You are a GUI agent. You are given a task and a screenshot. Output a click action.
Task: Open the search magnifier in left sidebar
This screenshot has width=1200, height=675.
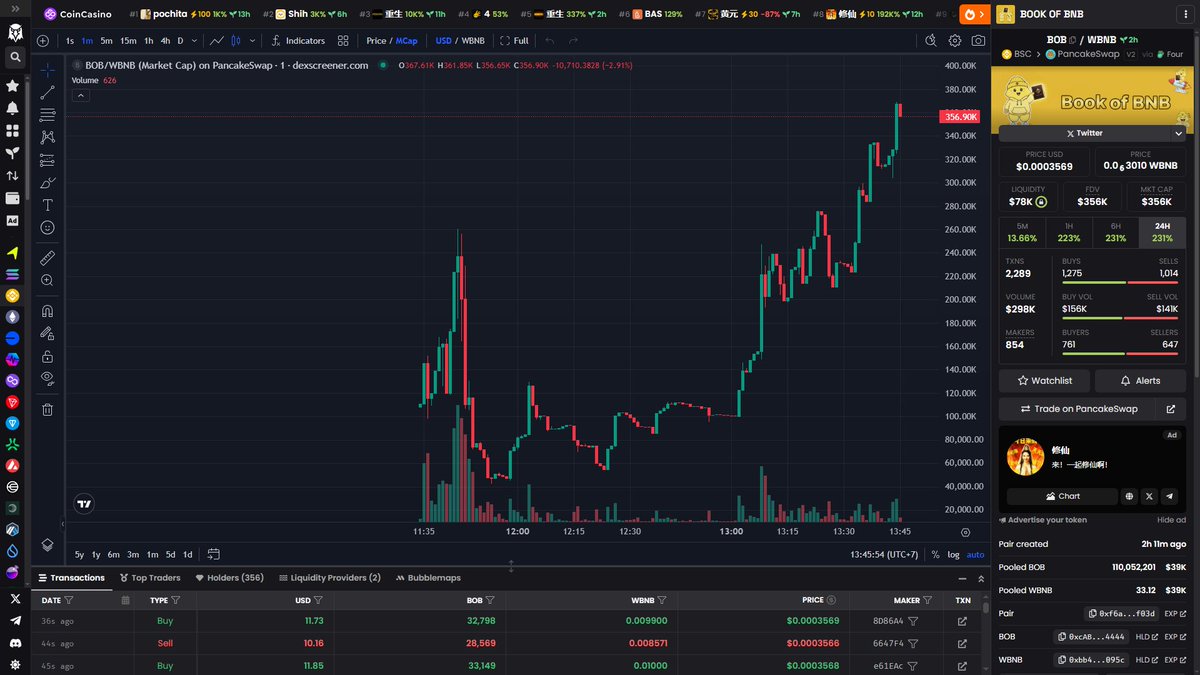14,58
